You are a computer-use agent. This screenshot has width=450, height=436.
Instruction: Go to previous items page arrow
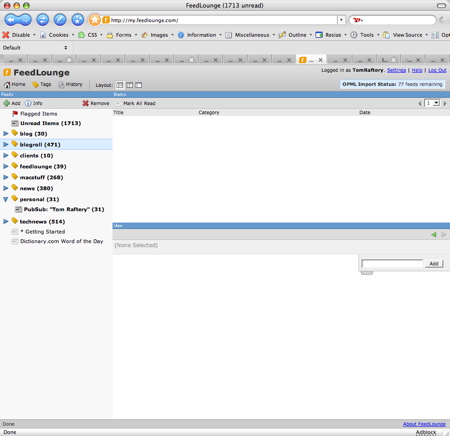(420, 103)
